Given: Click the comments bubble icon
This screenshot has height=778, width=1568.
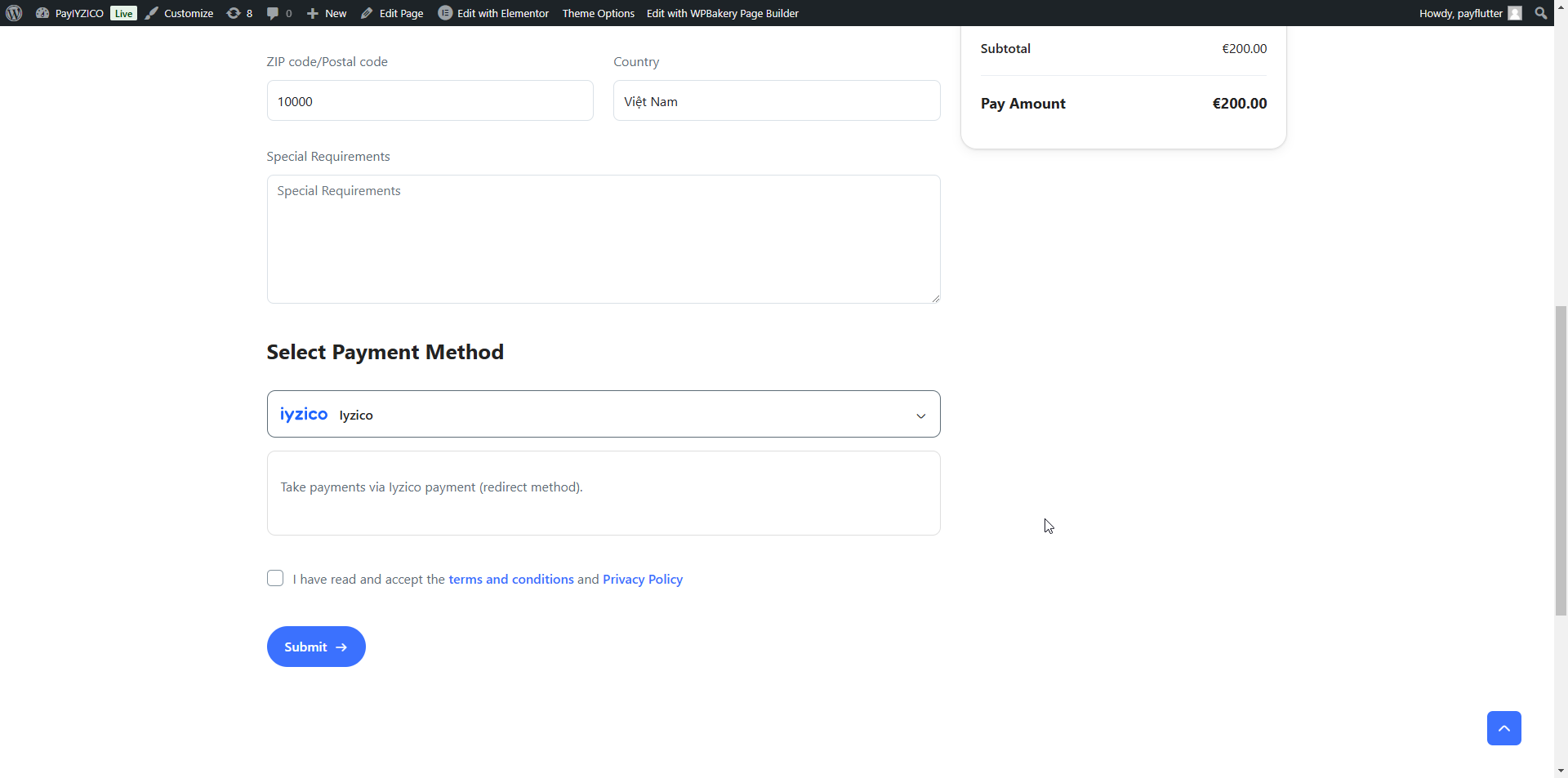Looking at the screenshot, I should (x=273, y=13).
